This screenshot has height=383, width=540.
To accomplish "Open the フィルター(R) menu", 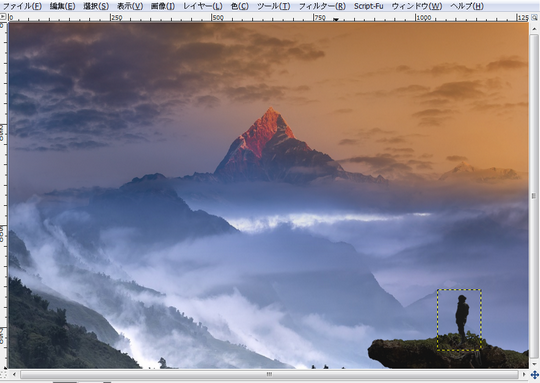I will (322, 6).
